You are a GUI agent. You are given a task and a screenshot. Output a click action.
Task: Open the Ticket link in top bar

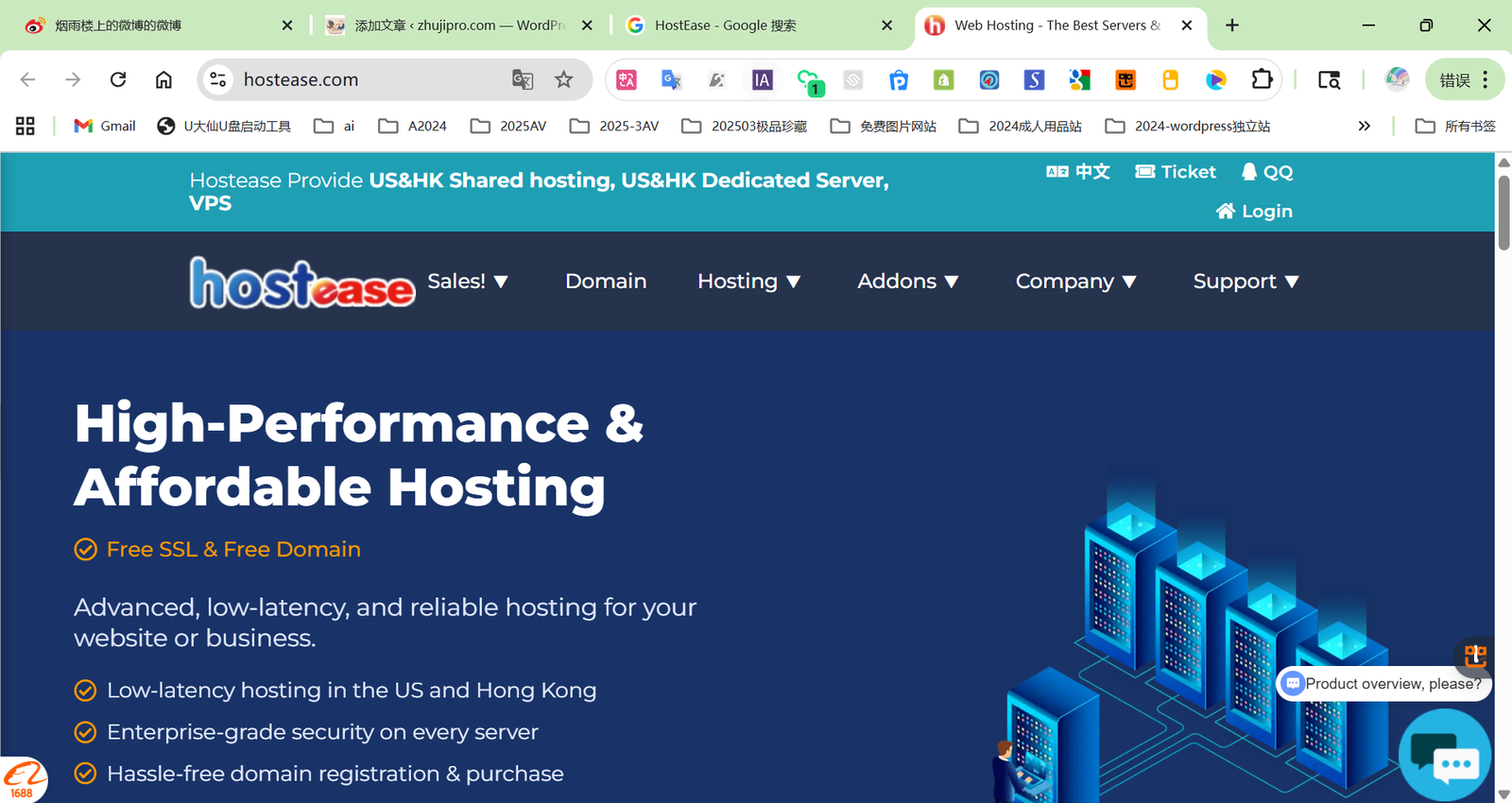click(x=1176, y=172)
